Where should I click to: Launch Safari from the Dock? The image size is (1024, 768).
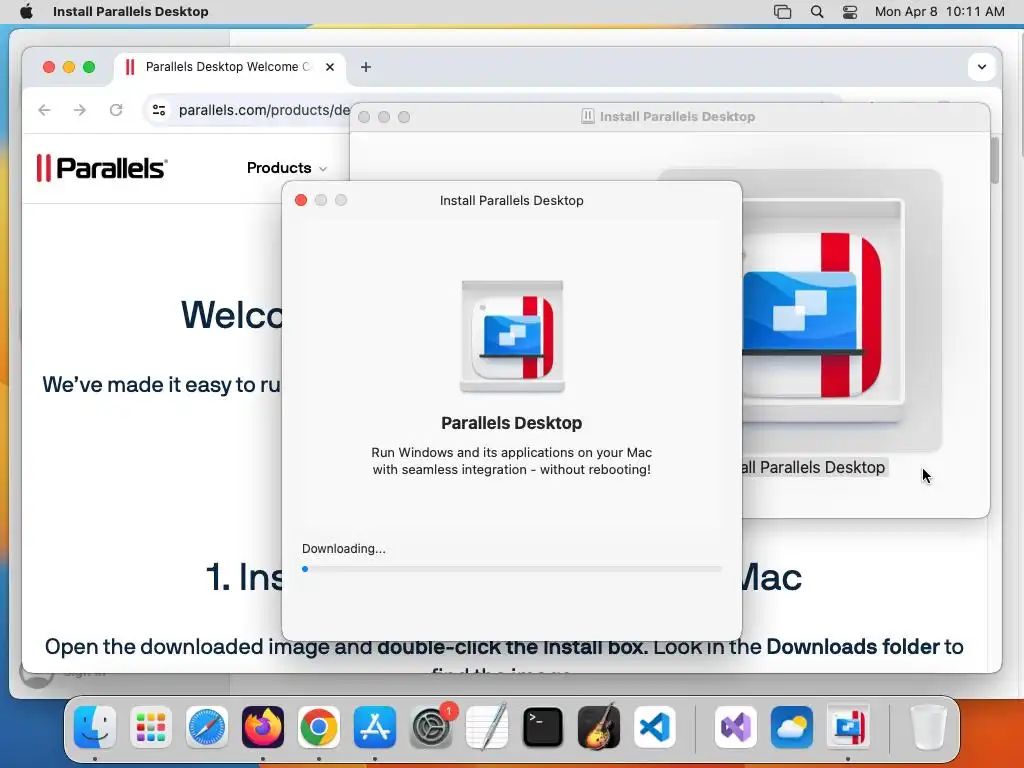[207, 727]
